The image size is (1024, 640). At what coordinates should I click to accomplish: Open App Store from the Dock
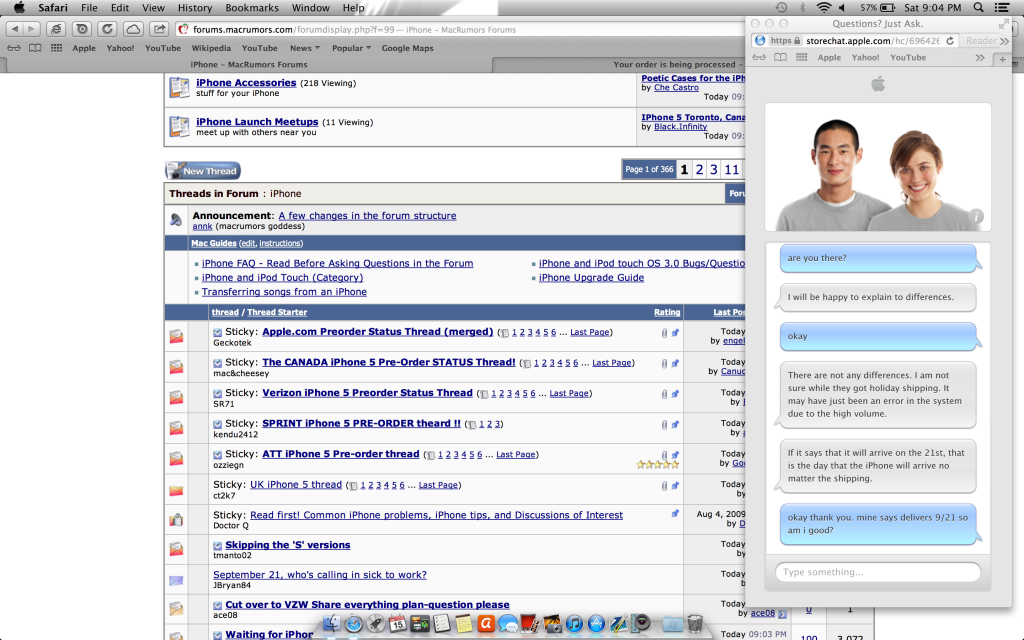(x=596, y=624)
